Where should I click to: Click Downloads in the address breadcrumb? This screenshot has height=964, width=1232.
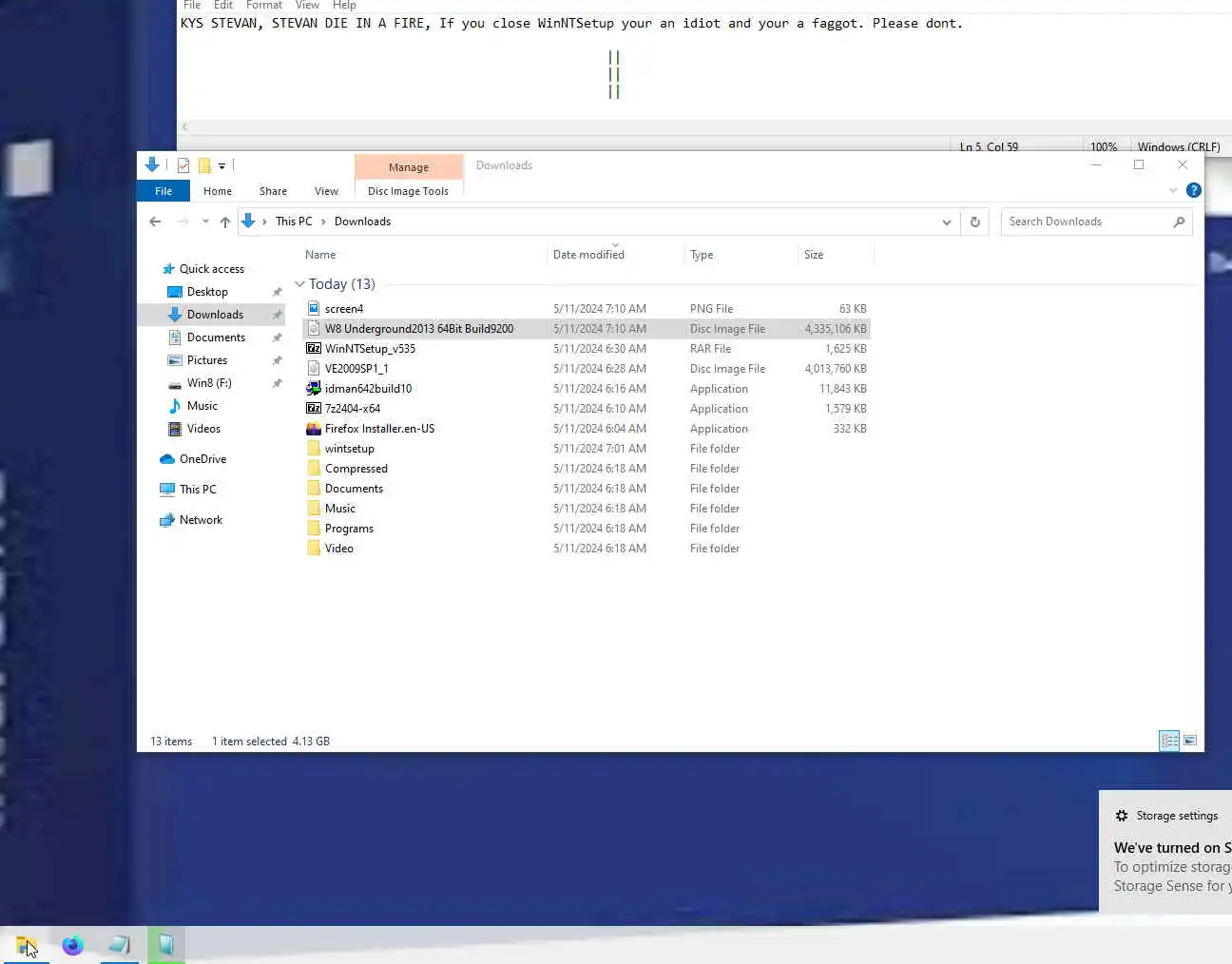(362, 222)
